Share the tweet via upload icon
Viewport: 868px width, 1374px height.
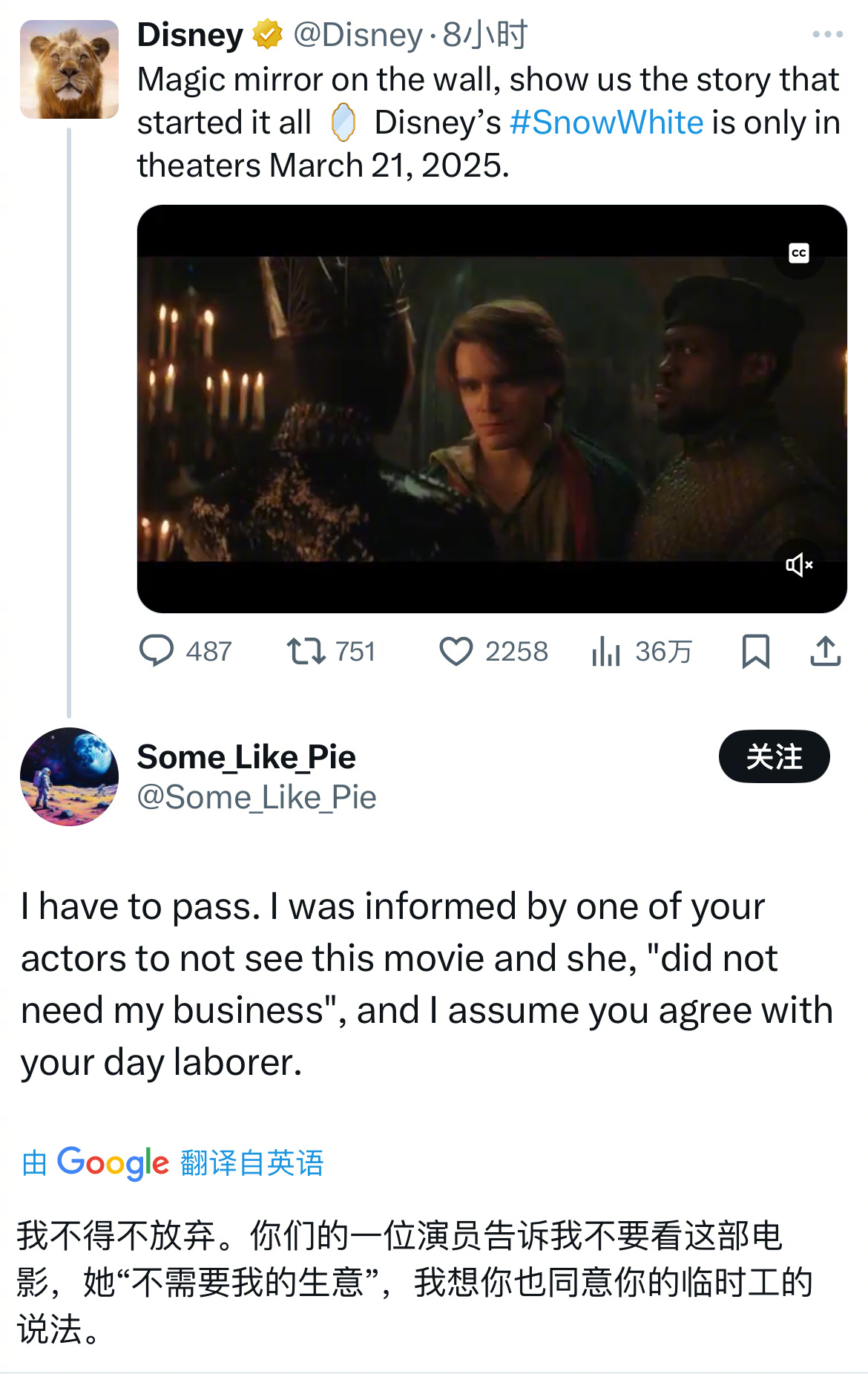click(x=825, y=651)
